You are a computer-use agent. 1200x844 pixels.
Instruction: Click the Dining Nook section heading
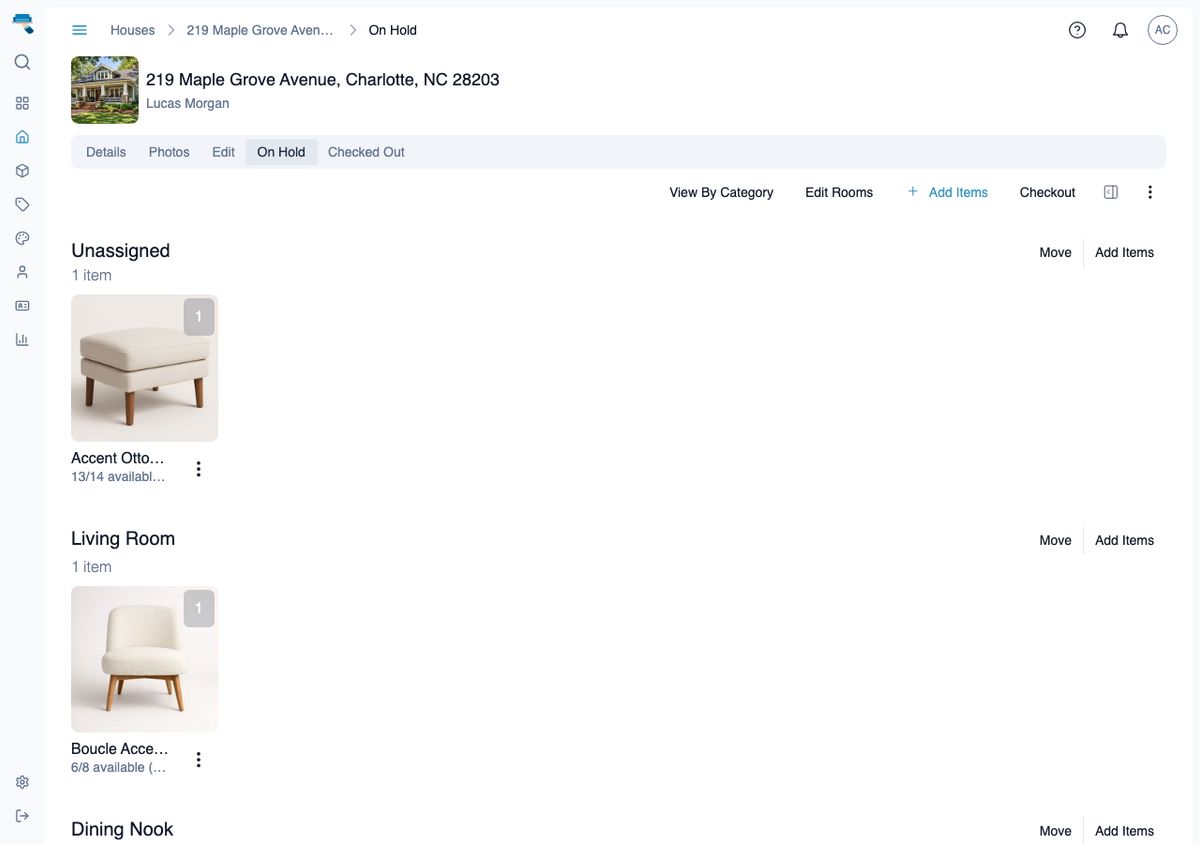[x=122, y=829]
